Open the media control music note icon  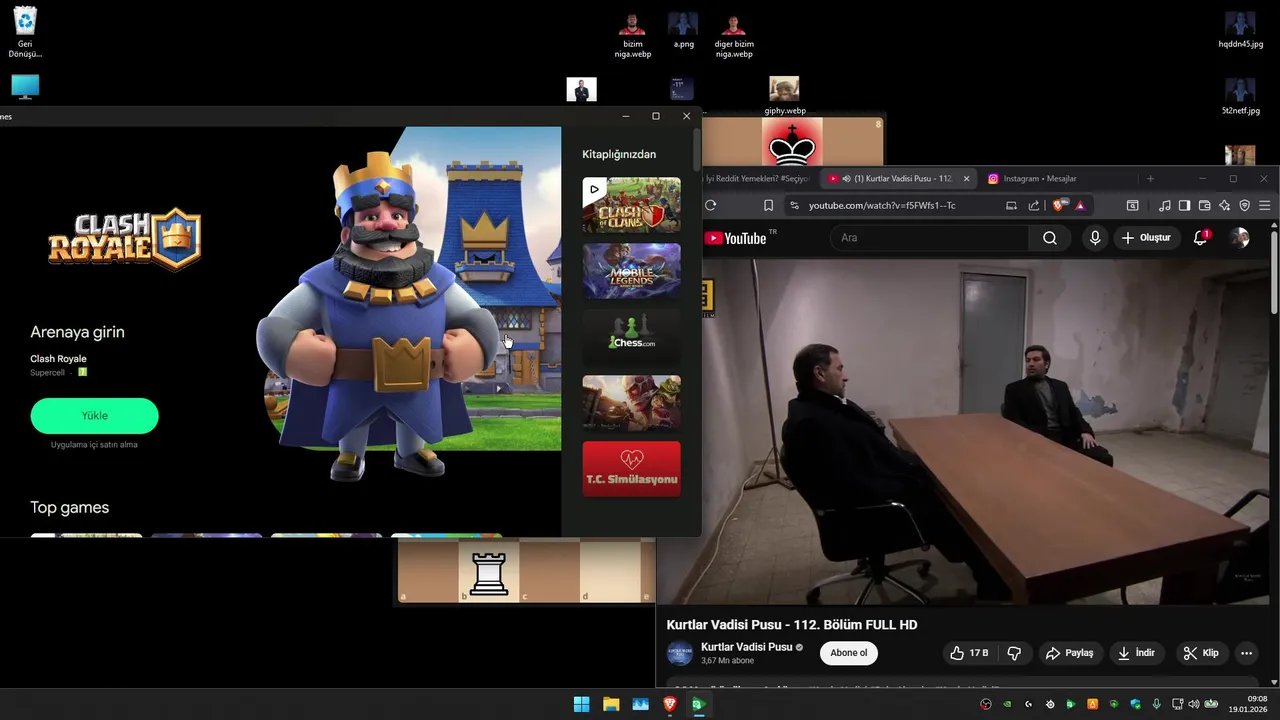[1165, 205]
